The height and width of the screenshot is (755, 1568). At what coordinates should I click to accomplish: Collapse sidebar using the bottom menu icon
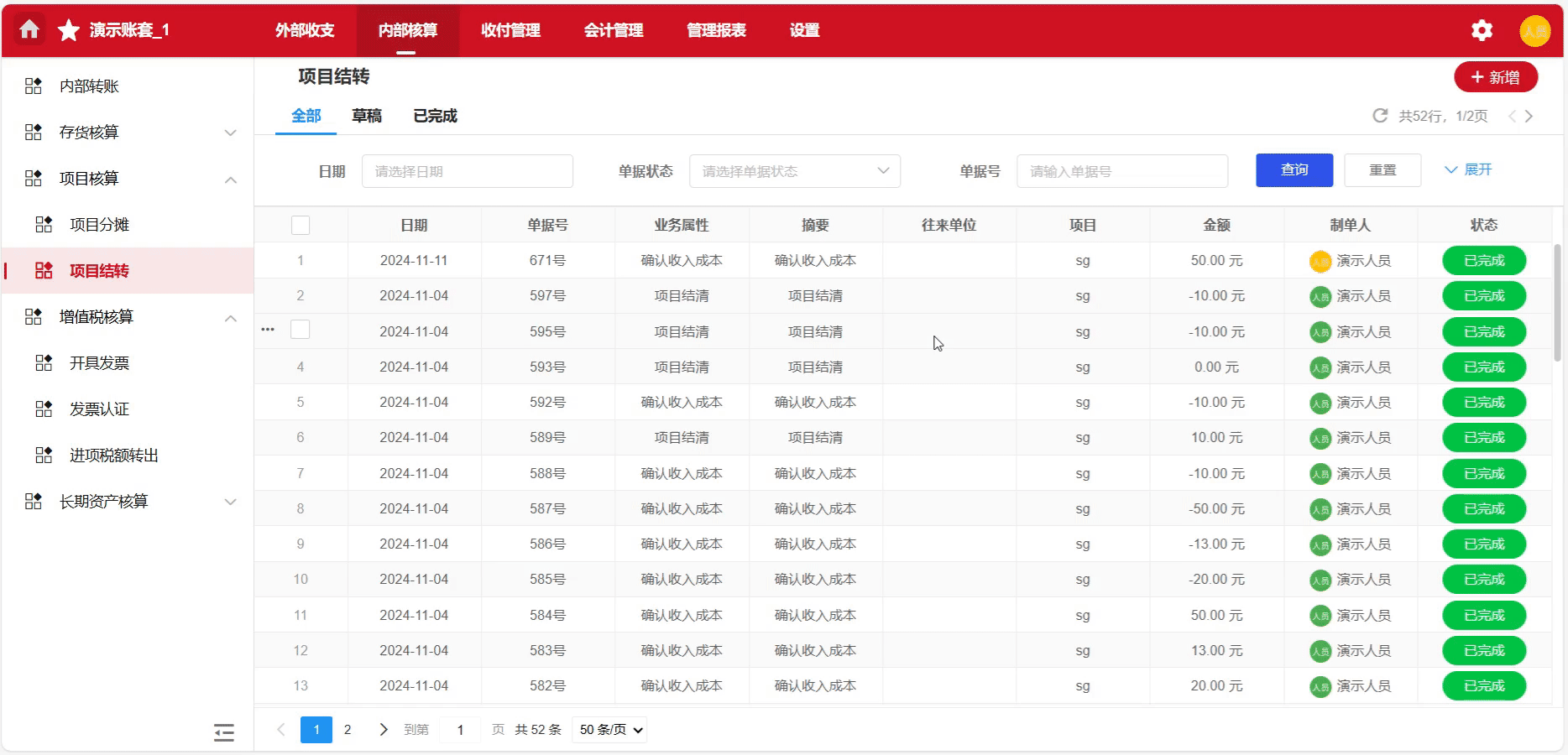pyautogui.click(x=223, y=732)
